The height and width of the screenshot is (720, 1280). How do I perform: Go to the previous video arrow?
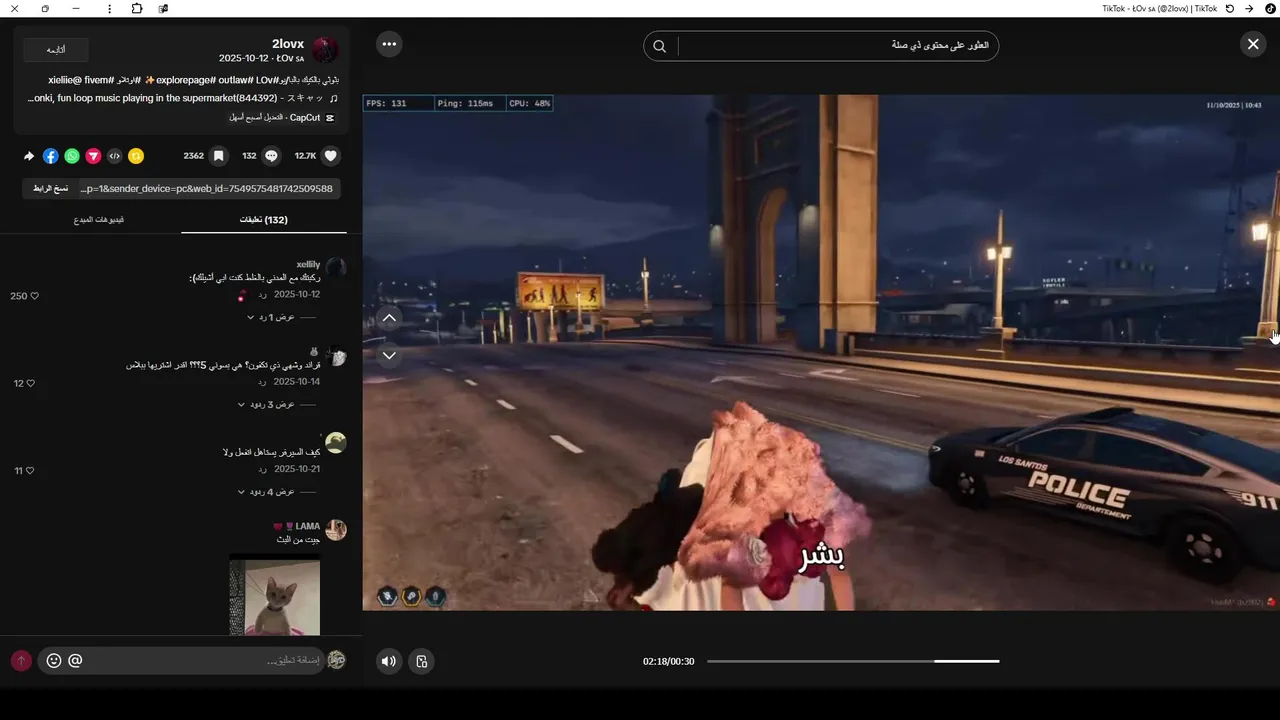389,318
